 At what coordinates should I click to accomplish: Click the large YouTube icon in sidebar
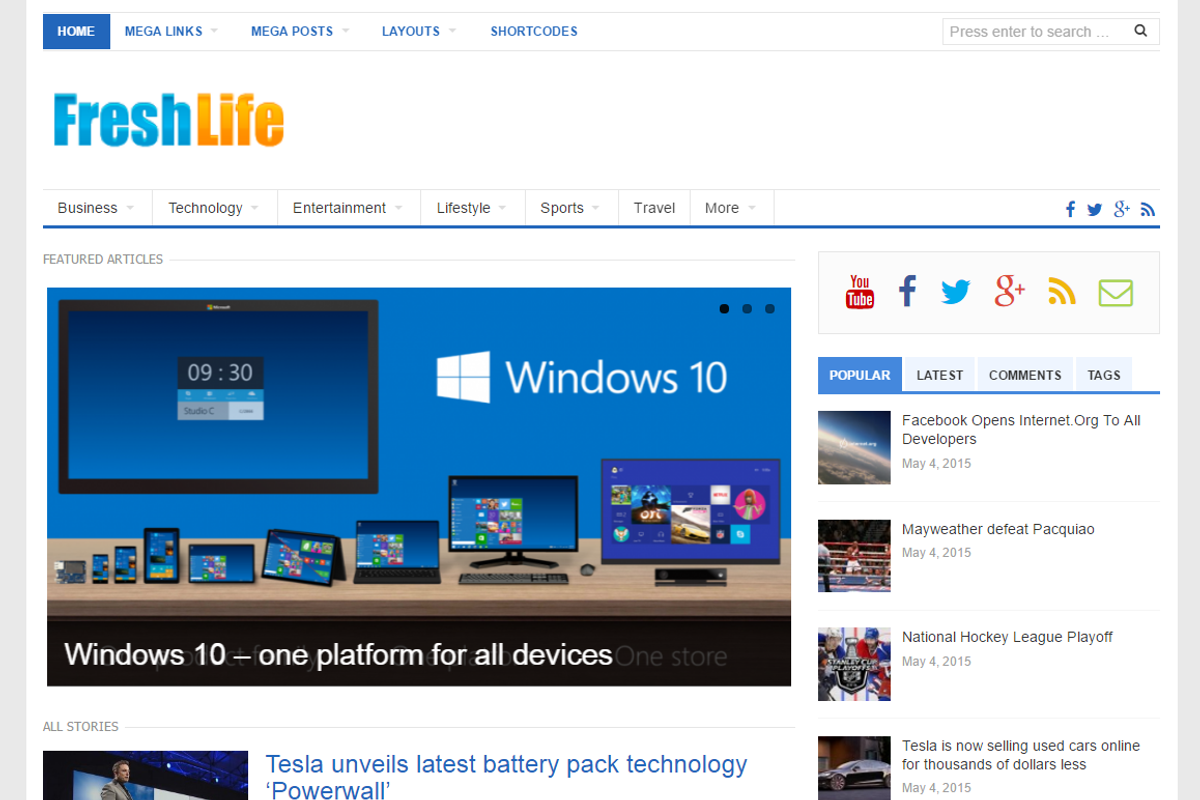coord(860,292)
